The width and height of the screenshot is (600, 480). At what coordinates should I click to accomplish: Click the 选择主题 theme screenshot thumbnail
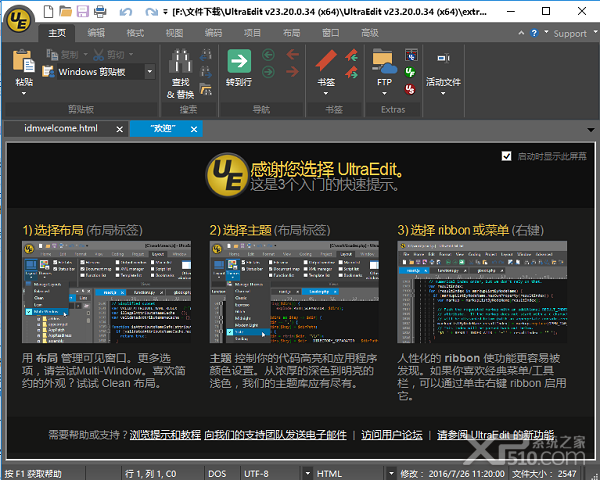pos(294,292)
